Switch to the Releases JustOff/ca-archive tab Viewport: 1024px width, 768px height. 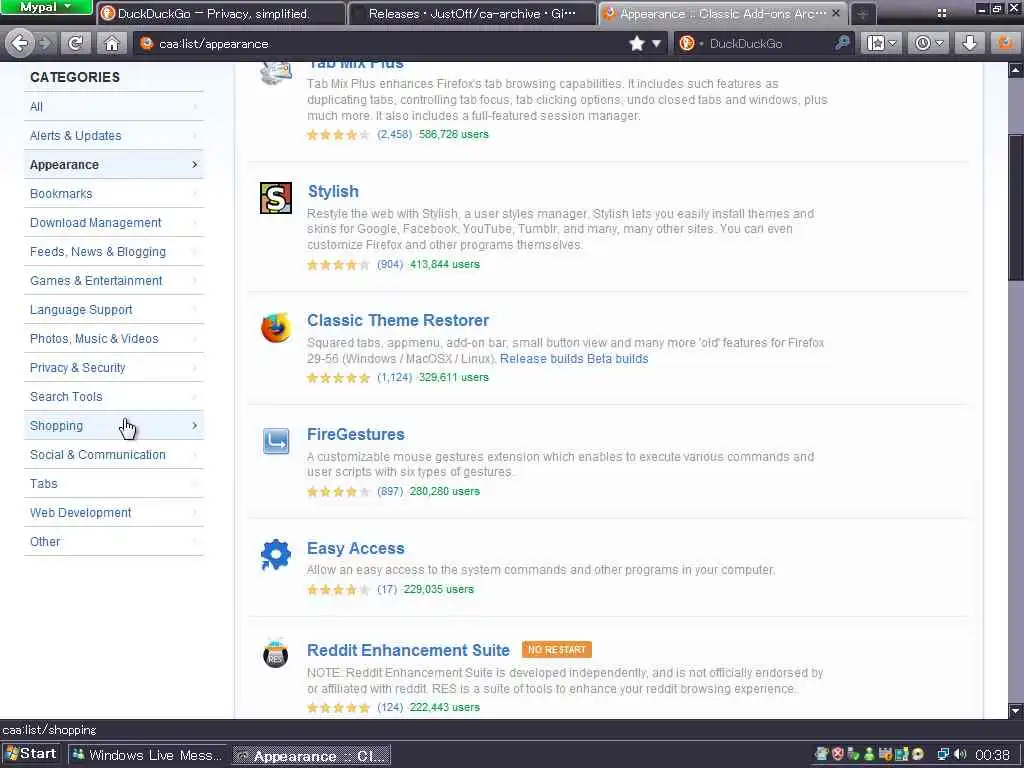pyautogui.click(x=472, y=14)
